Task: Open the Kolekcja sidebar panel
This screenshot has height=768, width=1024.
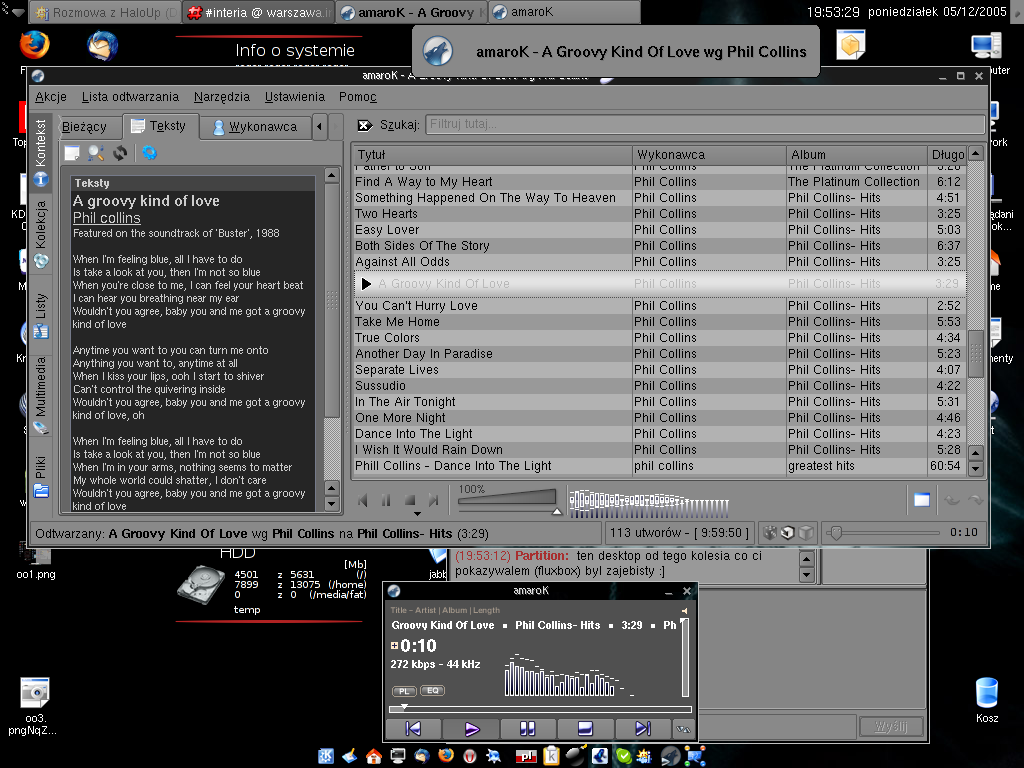Action: (40, 235)
